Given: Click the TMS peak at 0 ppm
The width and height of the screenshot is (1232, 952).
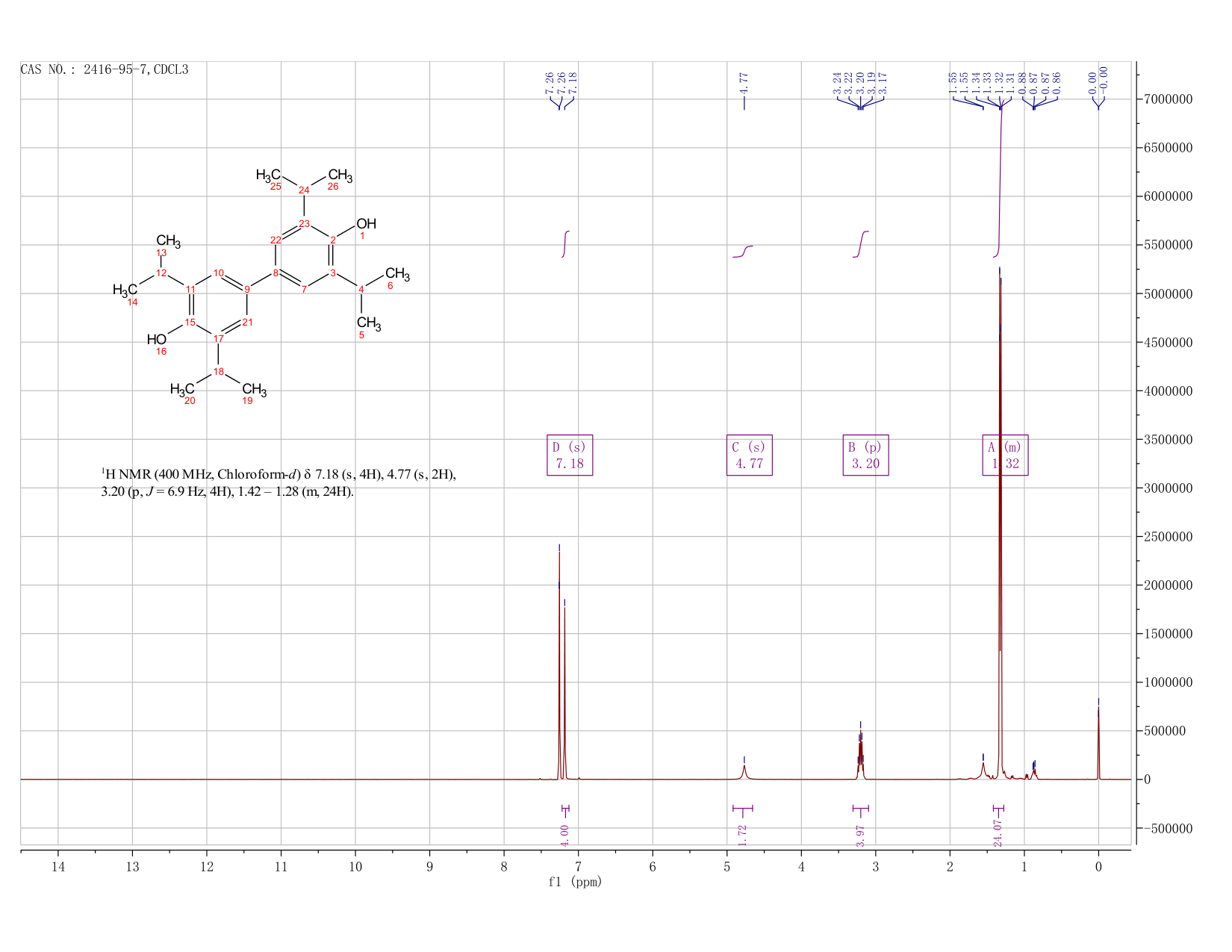Looking at the screenshot, I should (x=1098, y=743).
